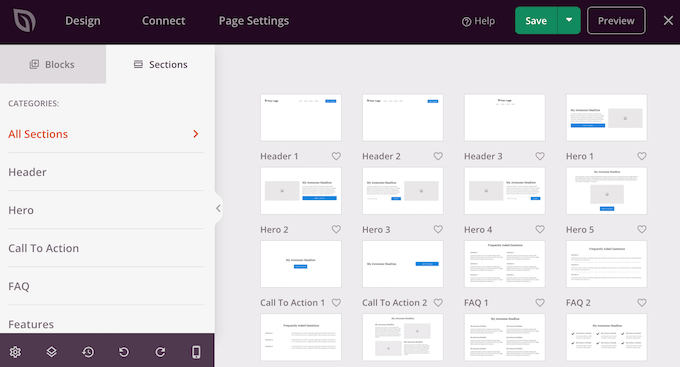This screenshot has height=367, width=680.
Task: Click the undo arrow icon
Action: (124, 352)
